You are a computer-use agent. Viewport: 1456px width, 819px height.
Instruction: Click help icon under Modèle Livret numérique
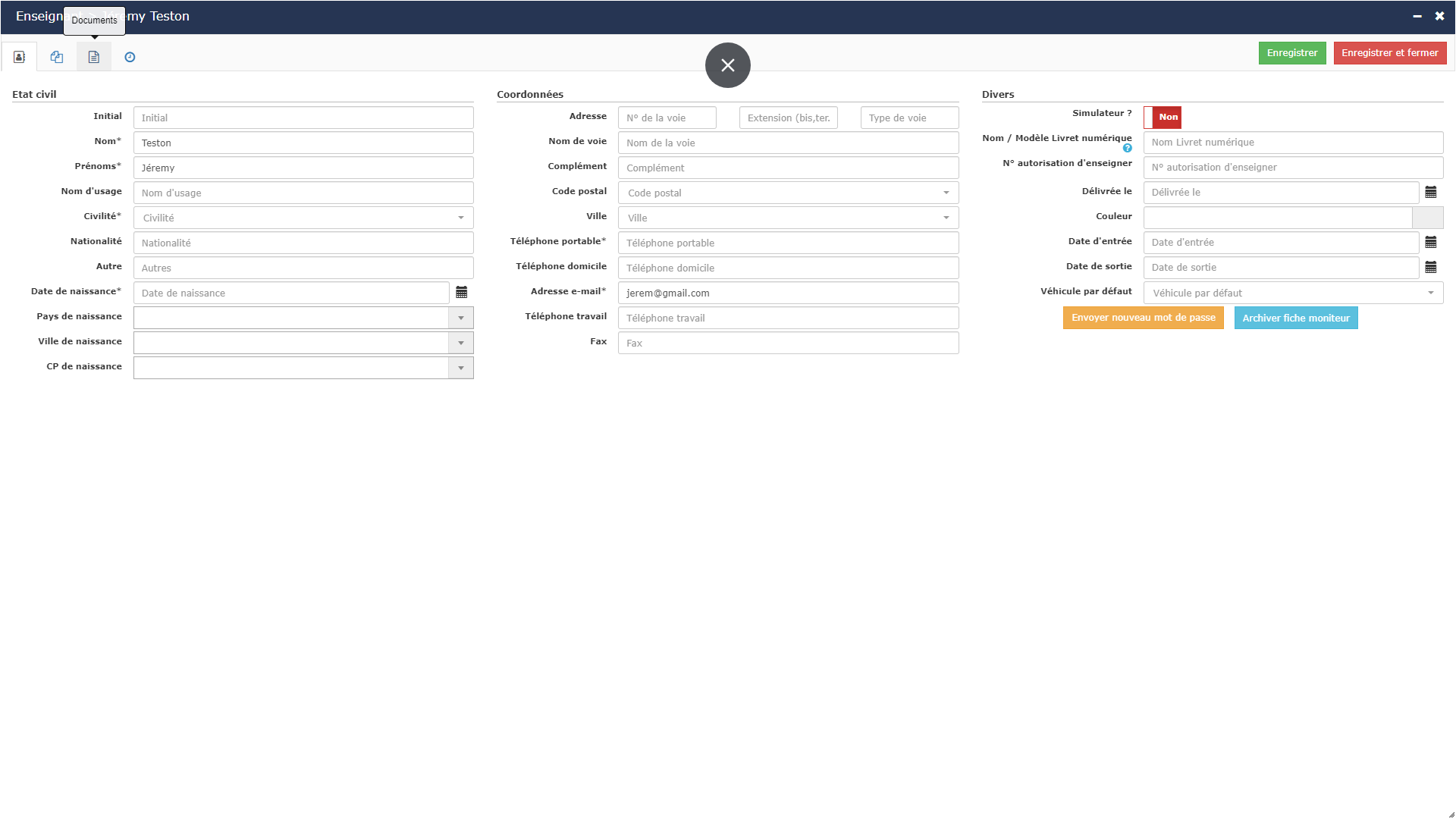pyautogui.click(x=1127, y=149)
